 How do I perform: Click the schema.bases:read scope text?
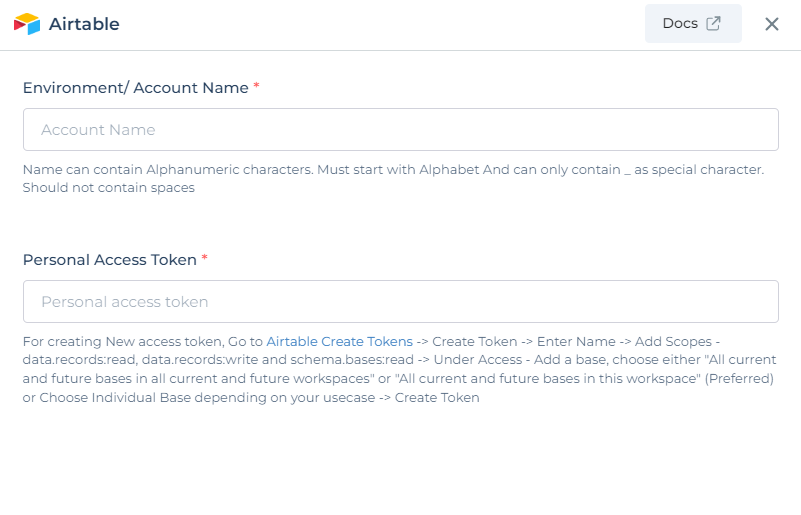click(352, 360)
